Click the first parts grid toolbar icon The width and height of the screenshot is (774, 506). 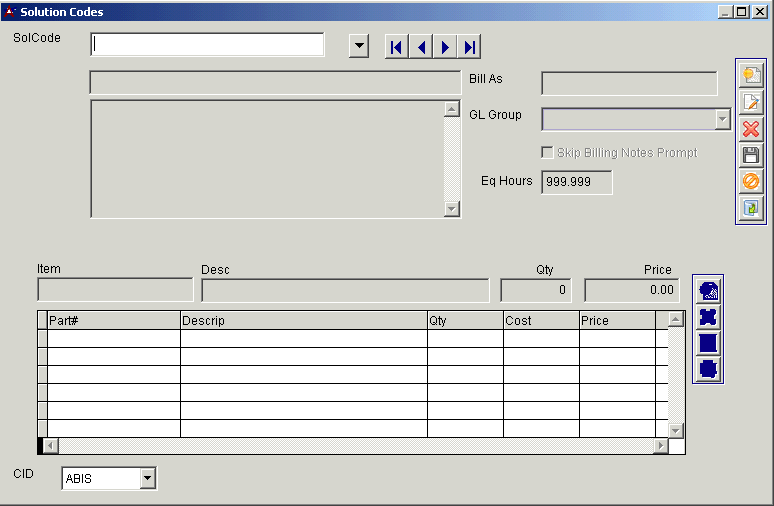[708, 291]
